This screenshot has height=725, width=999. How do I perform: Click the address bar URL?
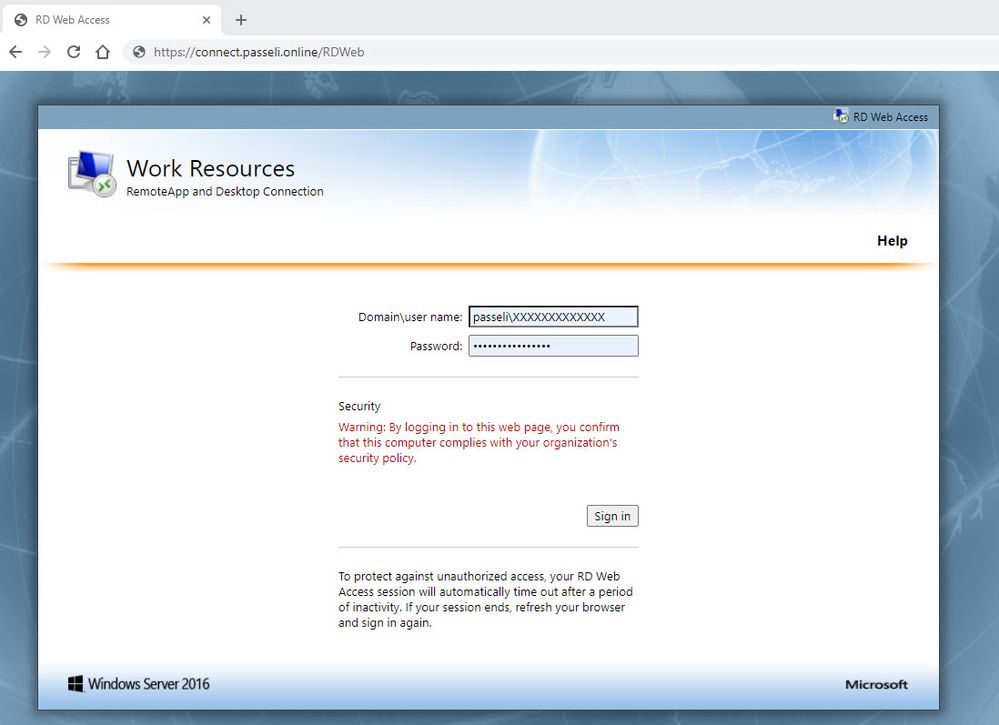click(x=259, y=52)
